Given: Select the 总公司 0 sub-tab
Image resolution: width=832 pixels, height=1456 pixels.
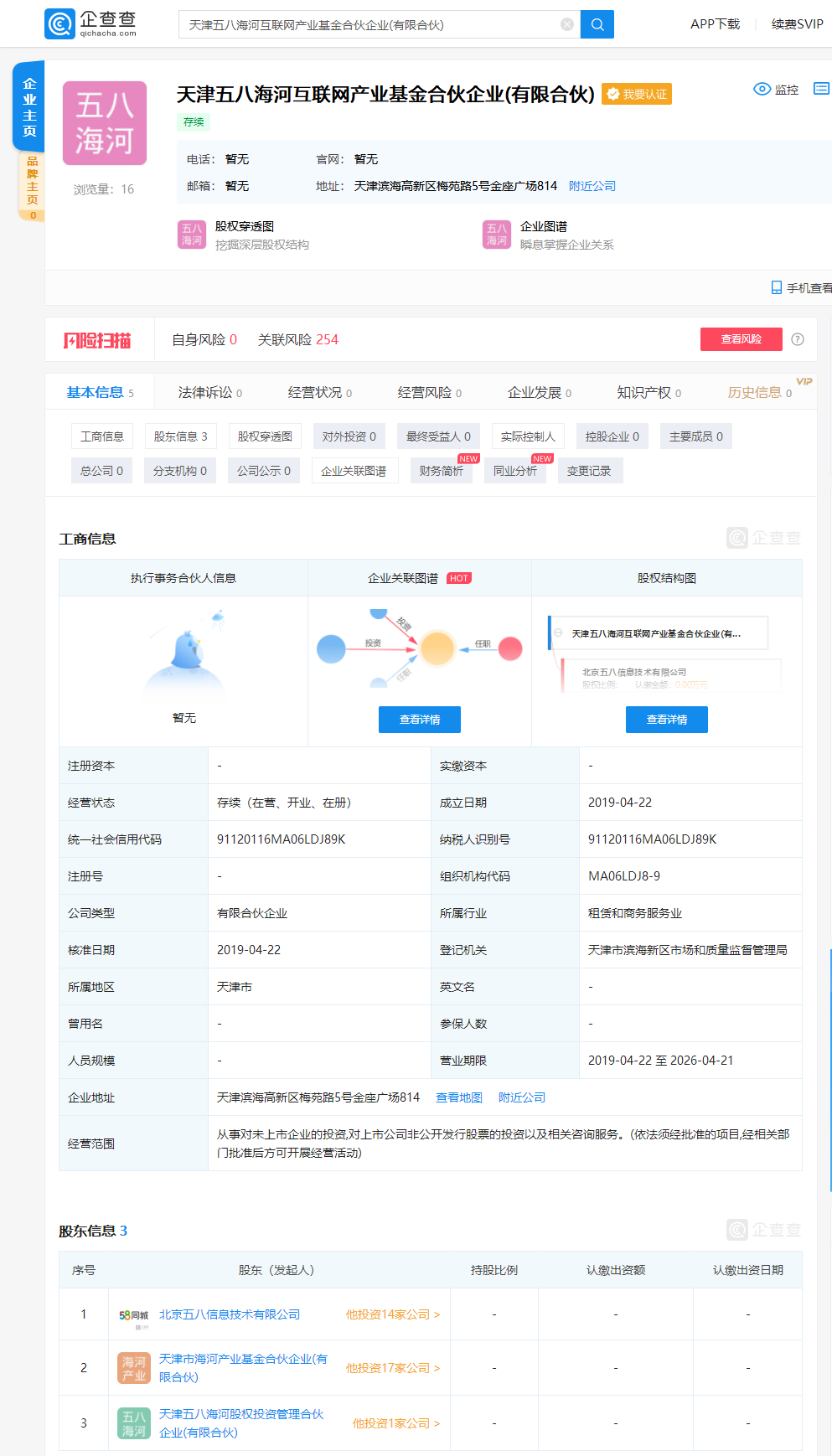Looking at the screenshot, I should (x=102, y=471).
